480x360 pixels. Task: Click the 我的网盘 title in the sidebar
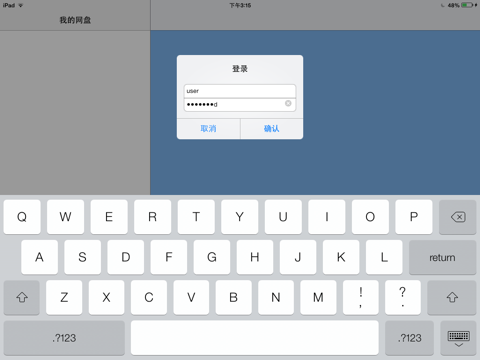coord(75,20)
